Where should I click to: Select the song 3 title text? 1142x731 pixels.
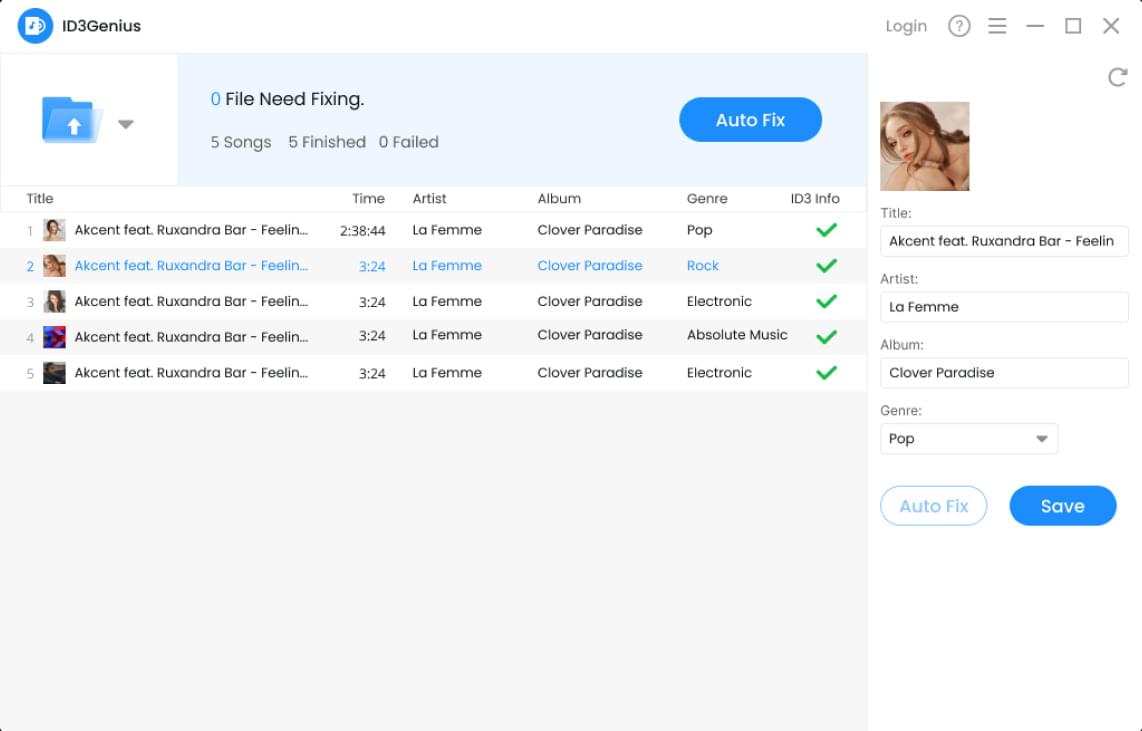(x=191, y=301)
